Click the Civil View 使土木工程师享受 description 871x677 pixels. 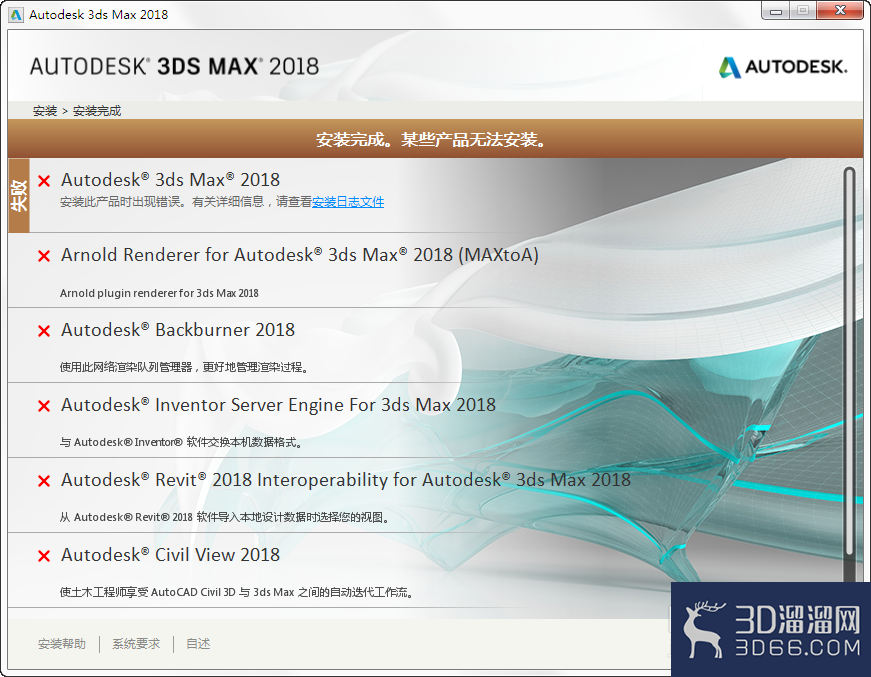click(237, 592)
